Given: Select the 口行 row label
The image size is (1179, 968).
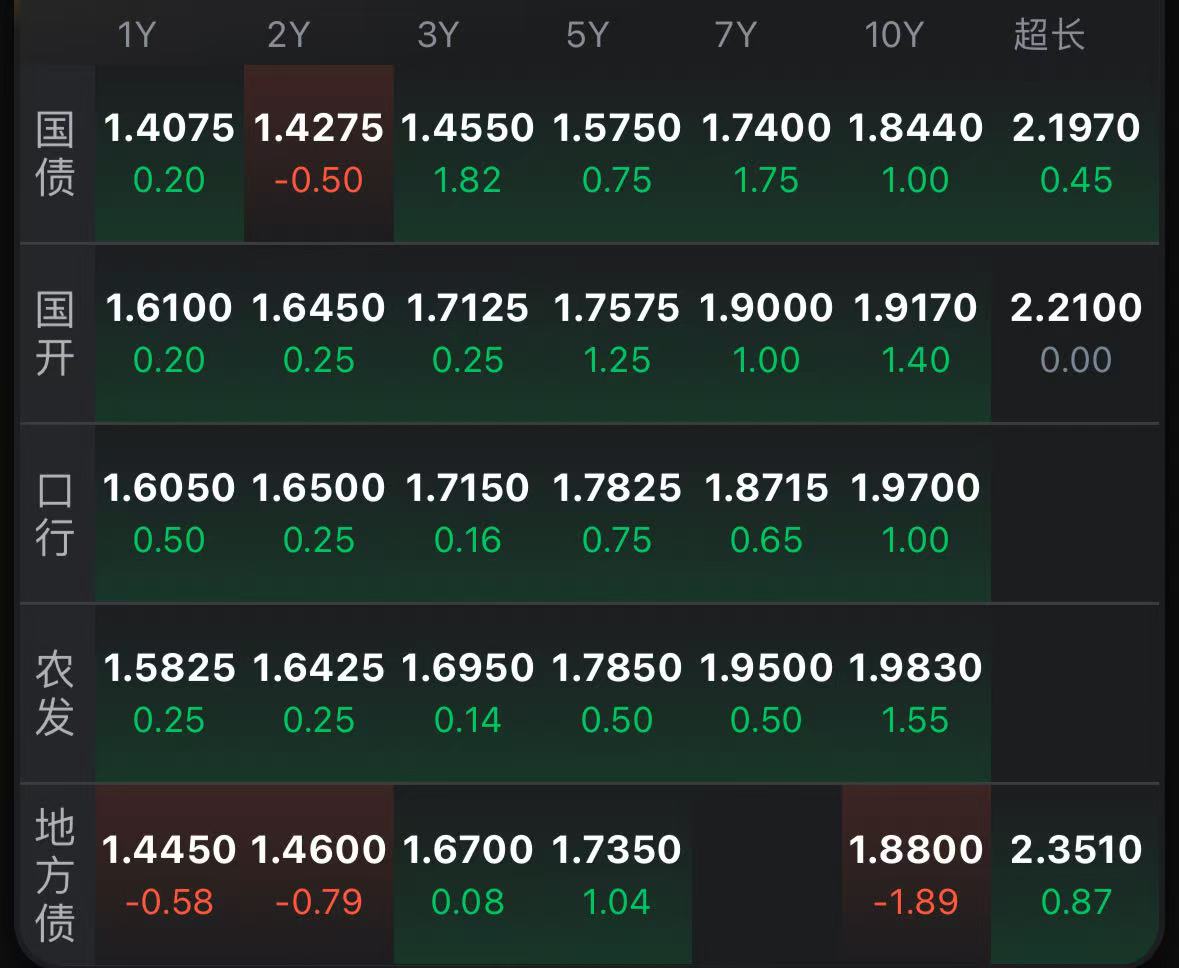Looking at the screenshot, I should 55,513.
